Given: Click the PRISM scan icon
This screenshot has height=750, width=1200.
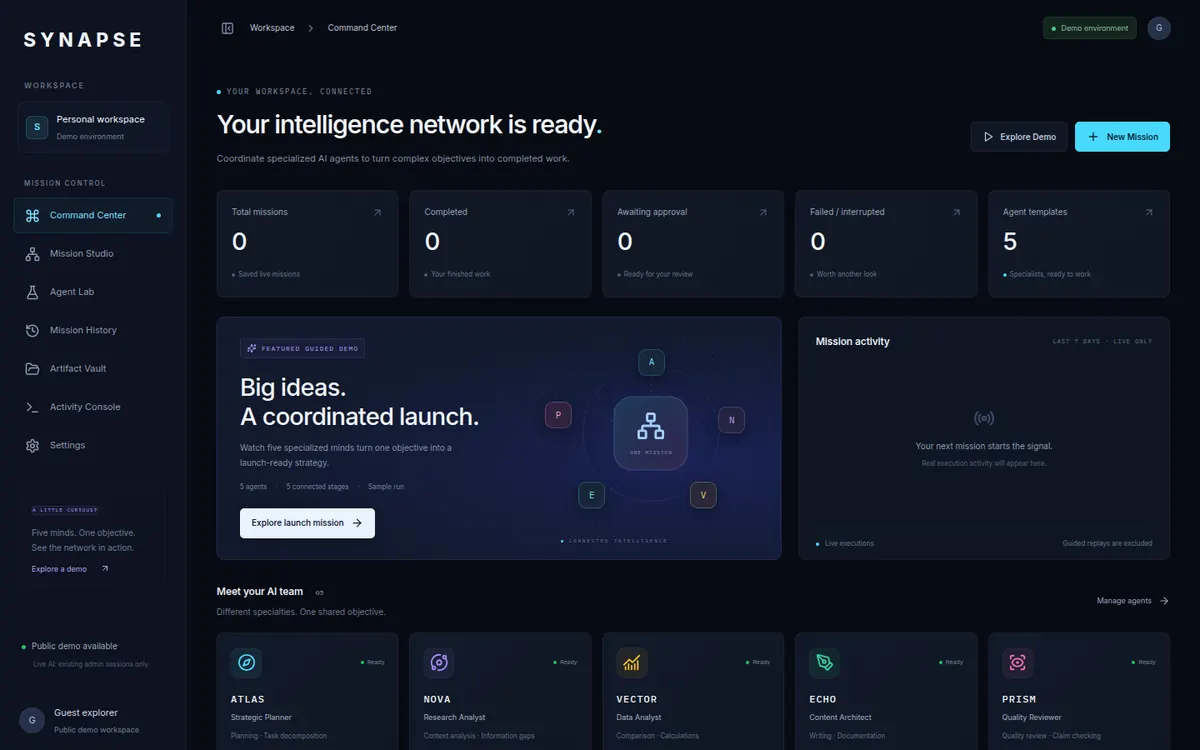Looking at the screenshot, I should [1017, 662].
